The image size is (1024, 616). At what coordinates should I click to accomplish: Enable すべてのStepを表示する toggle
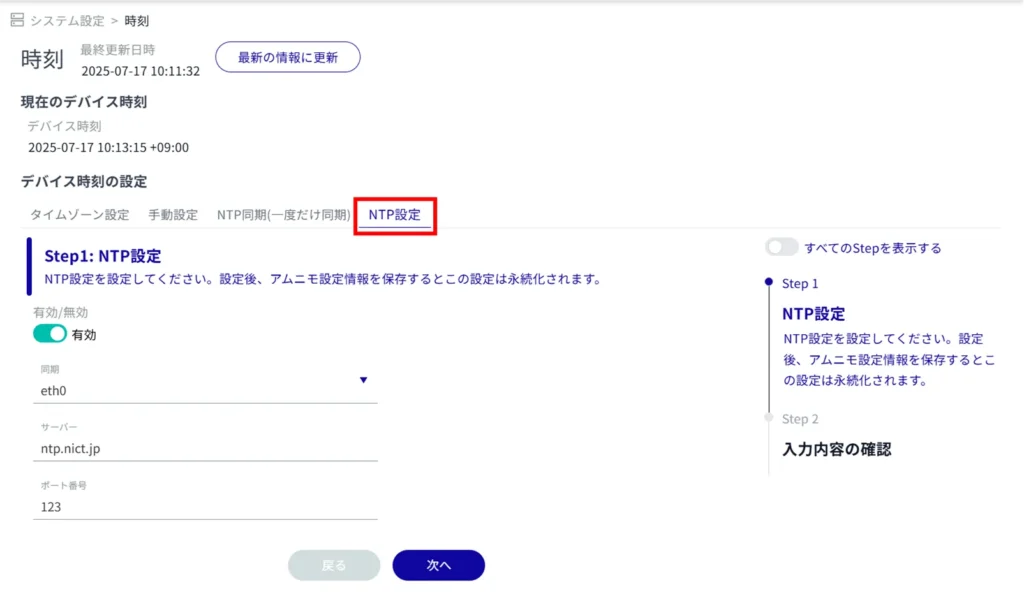click(x=782, y=247)
